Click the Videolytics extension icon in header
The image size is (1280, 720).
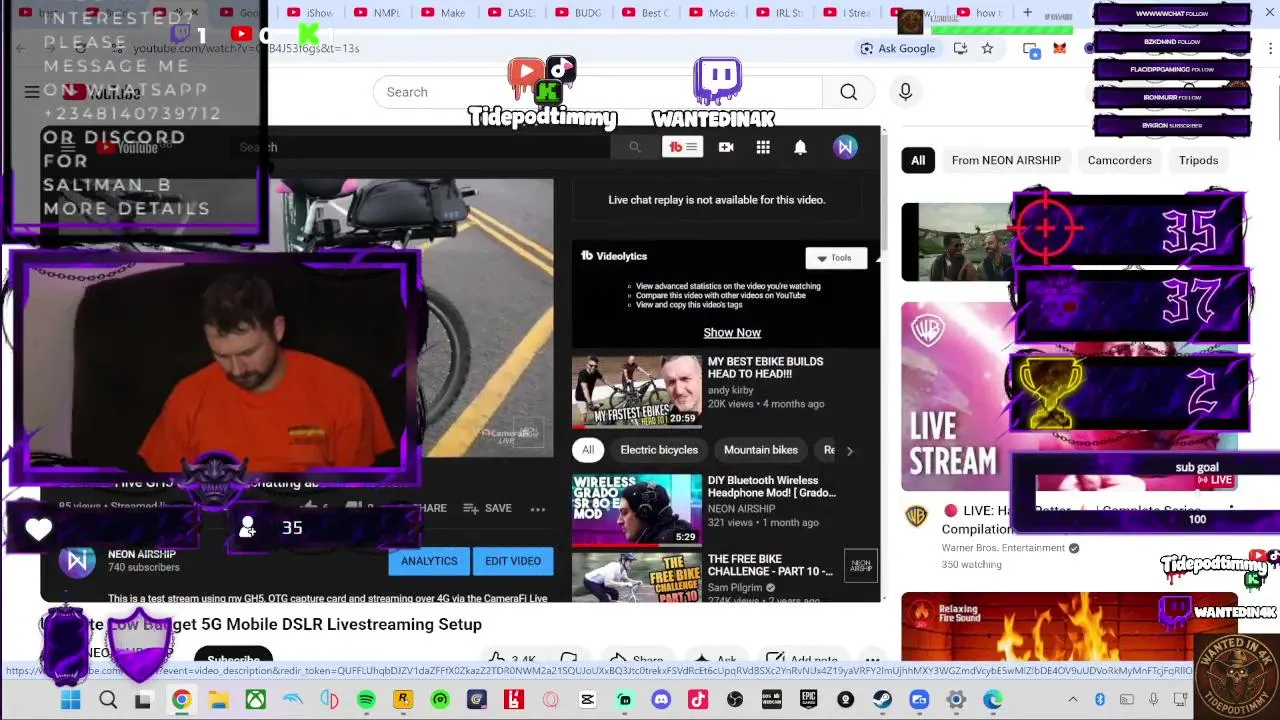click(684, 147)
